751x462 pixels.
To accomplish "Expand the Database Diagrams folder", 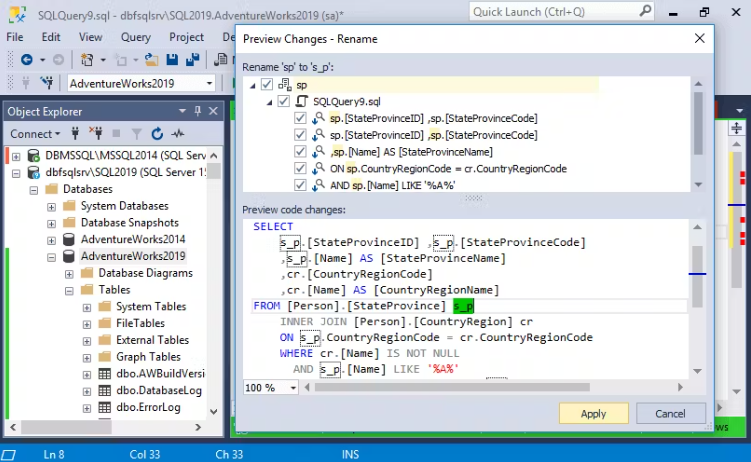I will [69, 274].
